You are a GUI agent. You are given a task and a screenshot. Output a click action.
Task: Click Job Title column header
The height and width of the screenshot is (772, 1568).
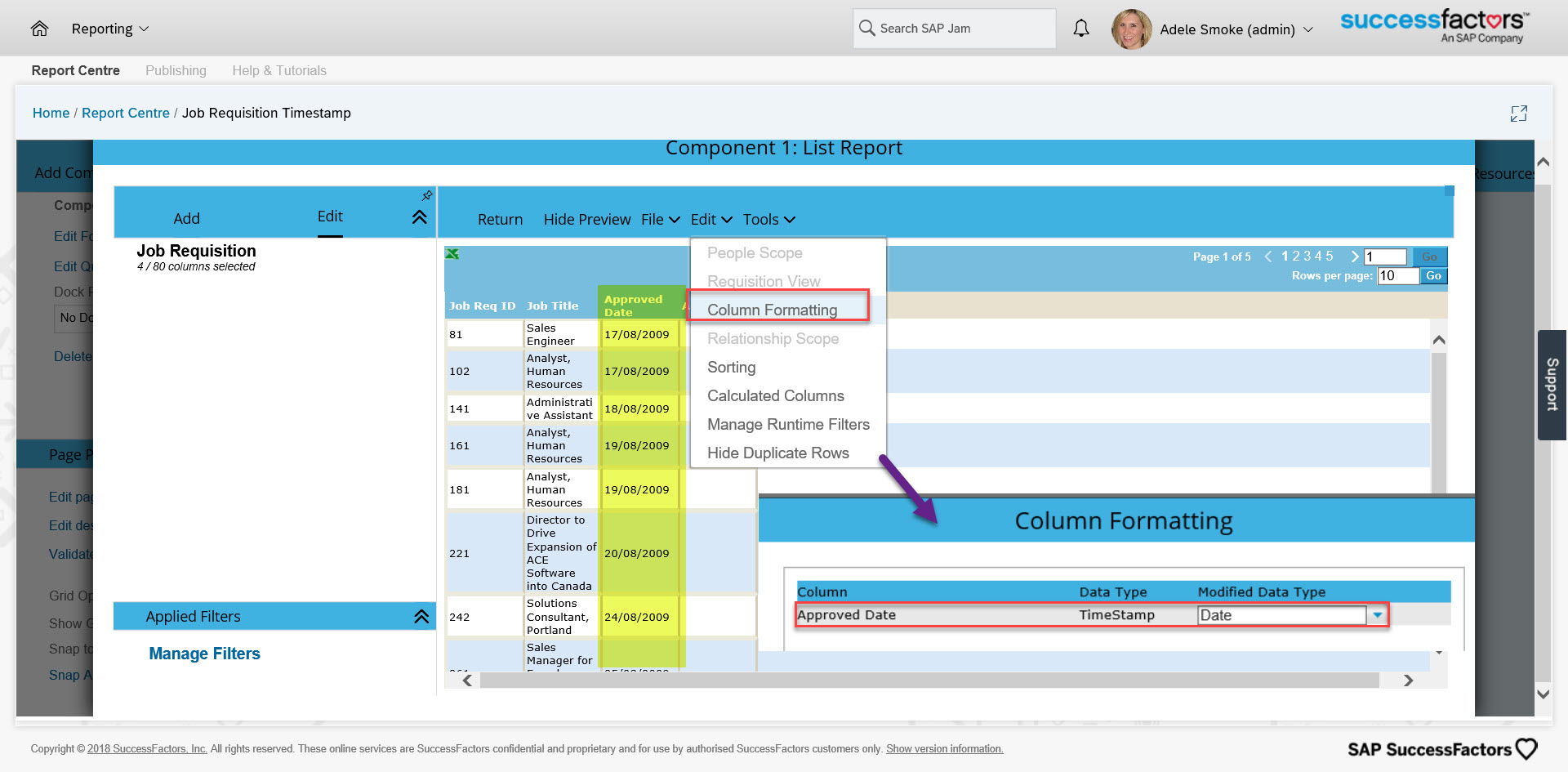click(552, 306)
